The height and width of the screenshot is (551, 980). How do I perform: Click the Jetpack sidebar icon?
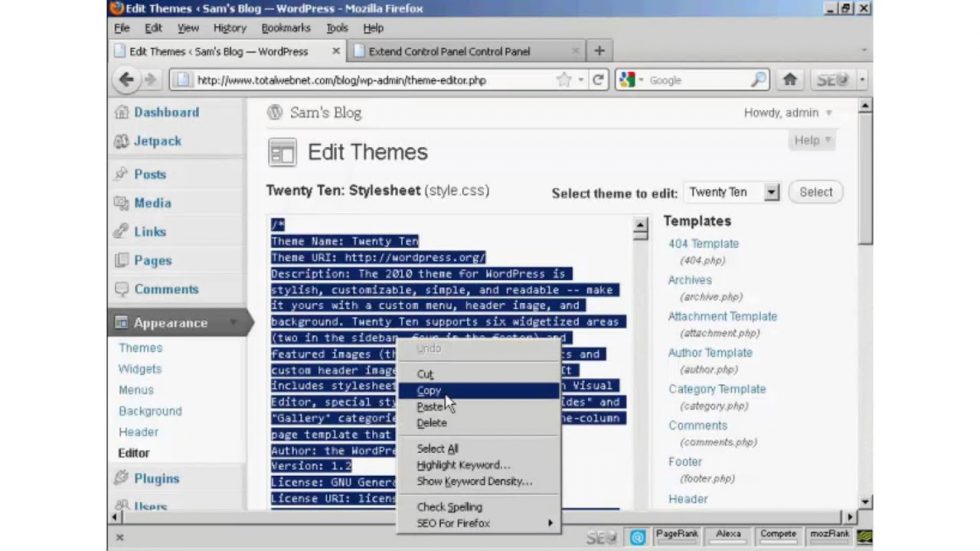(x=122, y=141)
